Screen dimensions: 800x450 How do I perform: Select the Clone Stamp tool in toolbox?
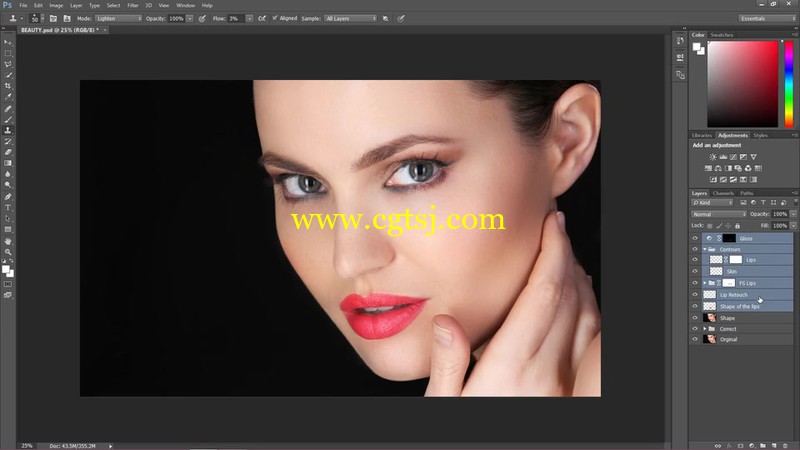(8, 131)
